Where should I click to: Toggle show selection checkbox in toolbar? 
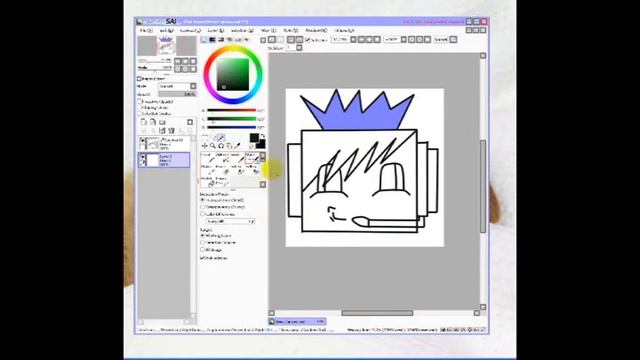click(x=308, y=40)
